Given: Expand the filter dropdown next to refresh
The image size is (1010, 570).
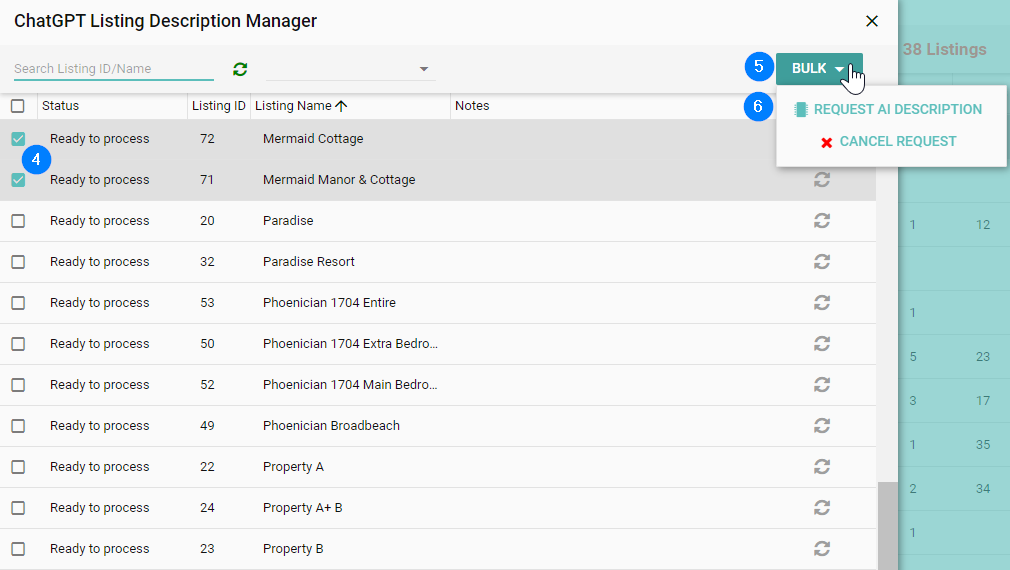Looking at the screenshot, I should pos(423,69).
